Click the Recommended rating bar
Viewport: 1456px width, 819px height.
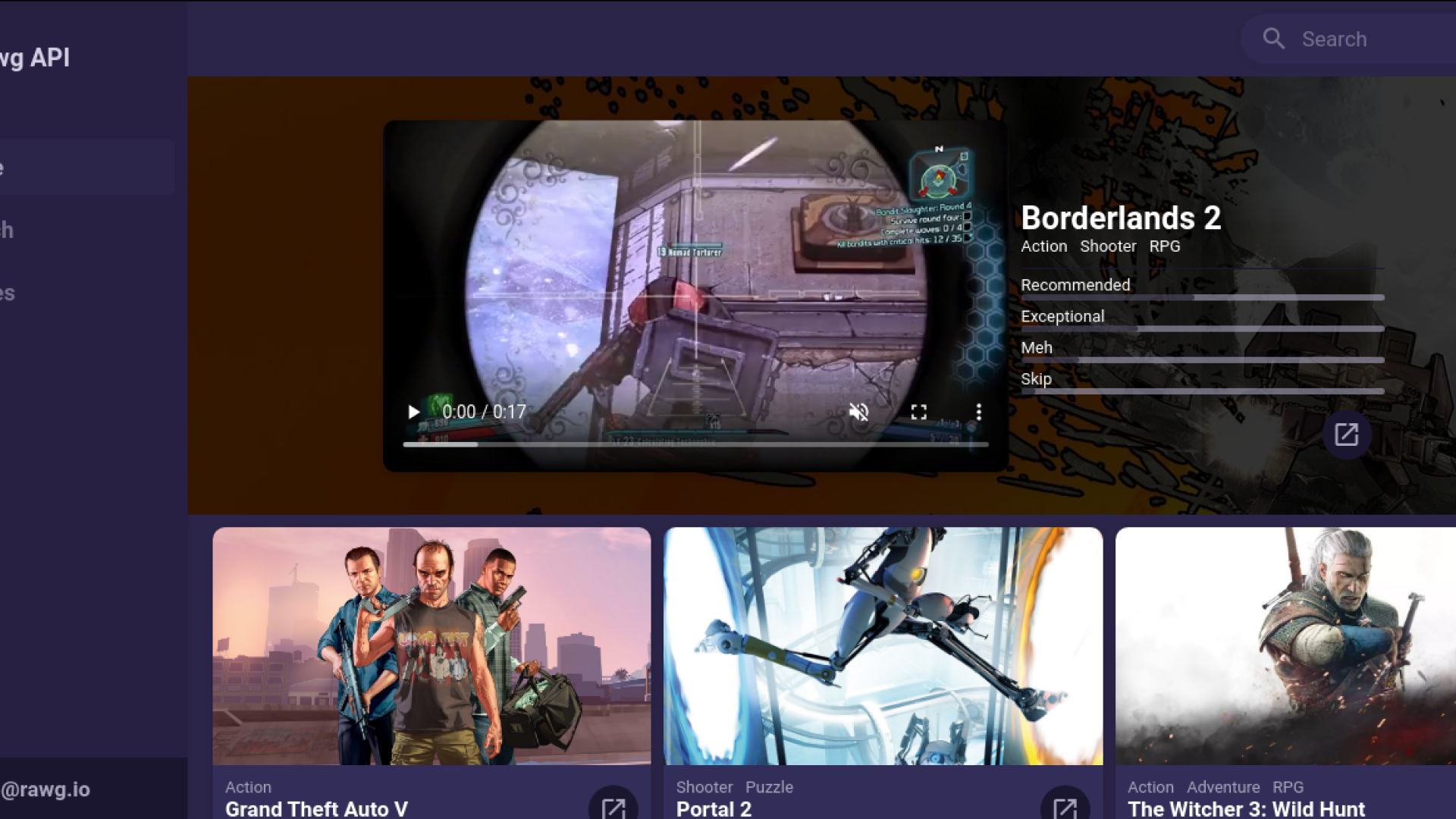[1202, 297]
